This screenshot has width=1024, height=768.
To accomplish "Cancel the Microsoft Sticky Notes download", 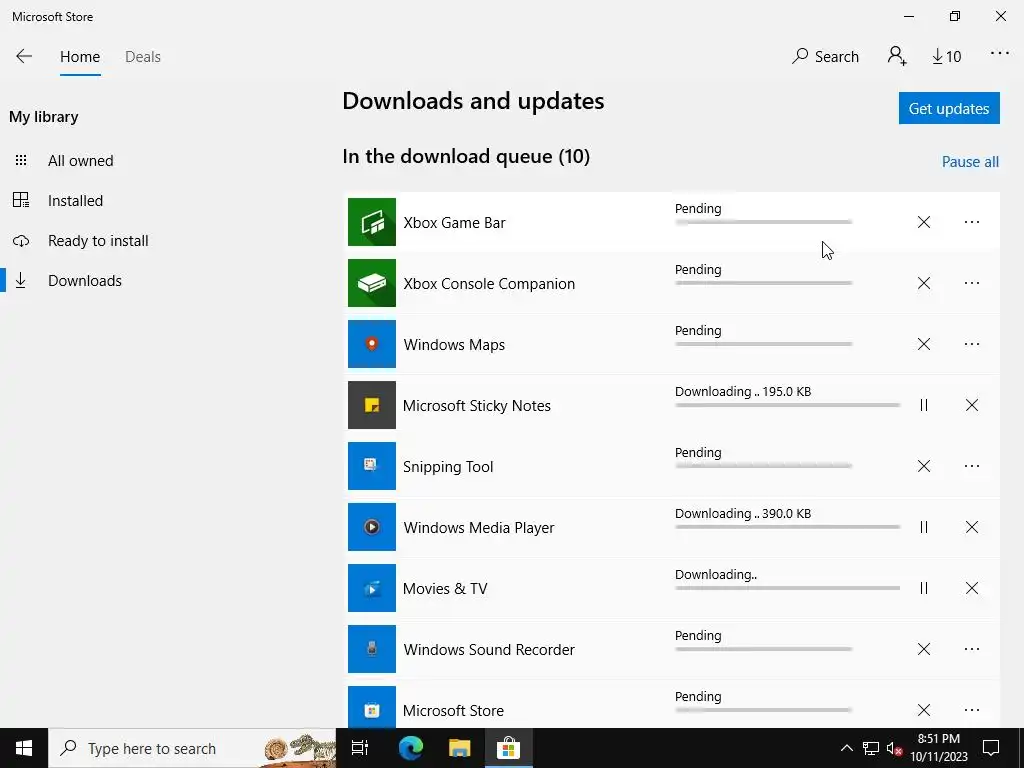I will [972, 405].
